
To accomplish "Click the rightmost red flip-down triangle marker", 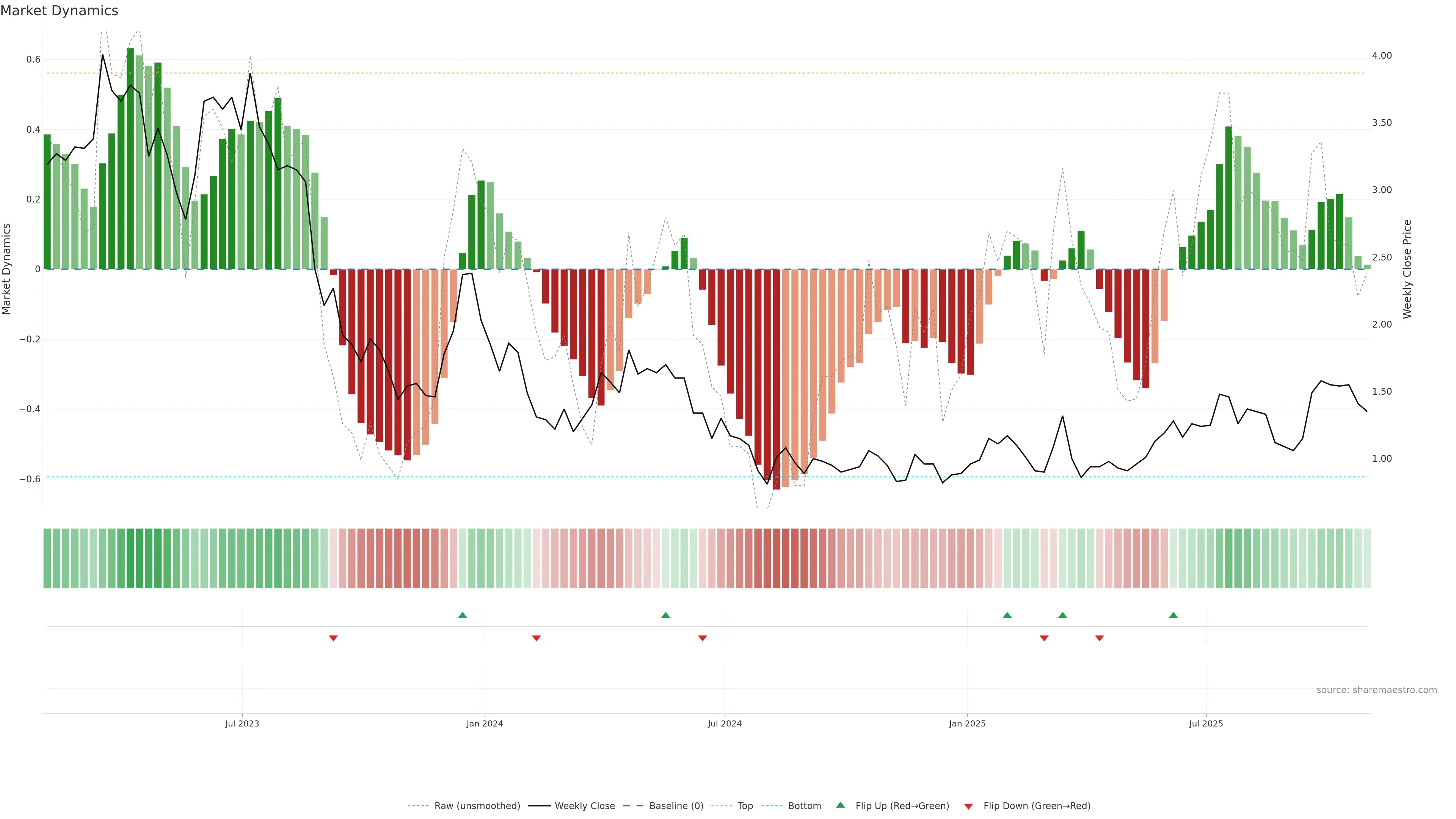I will click(x=1099, y=638).
